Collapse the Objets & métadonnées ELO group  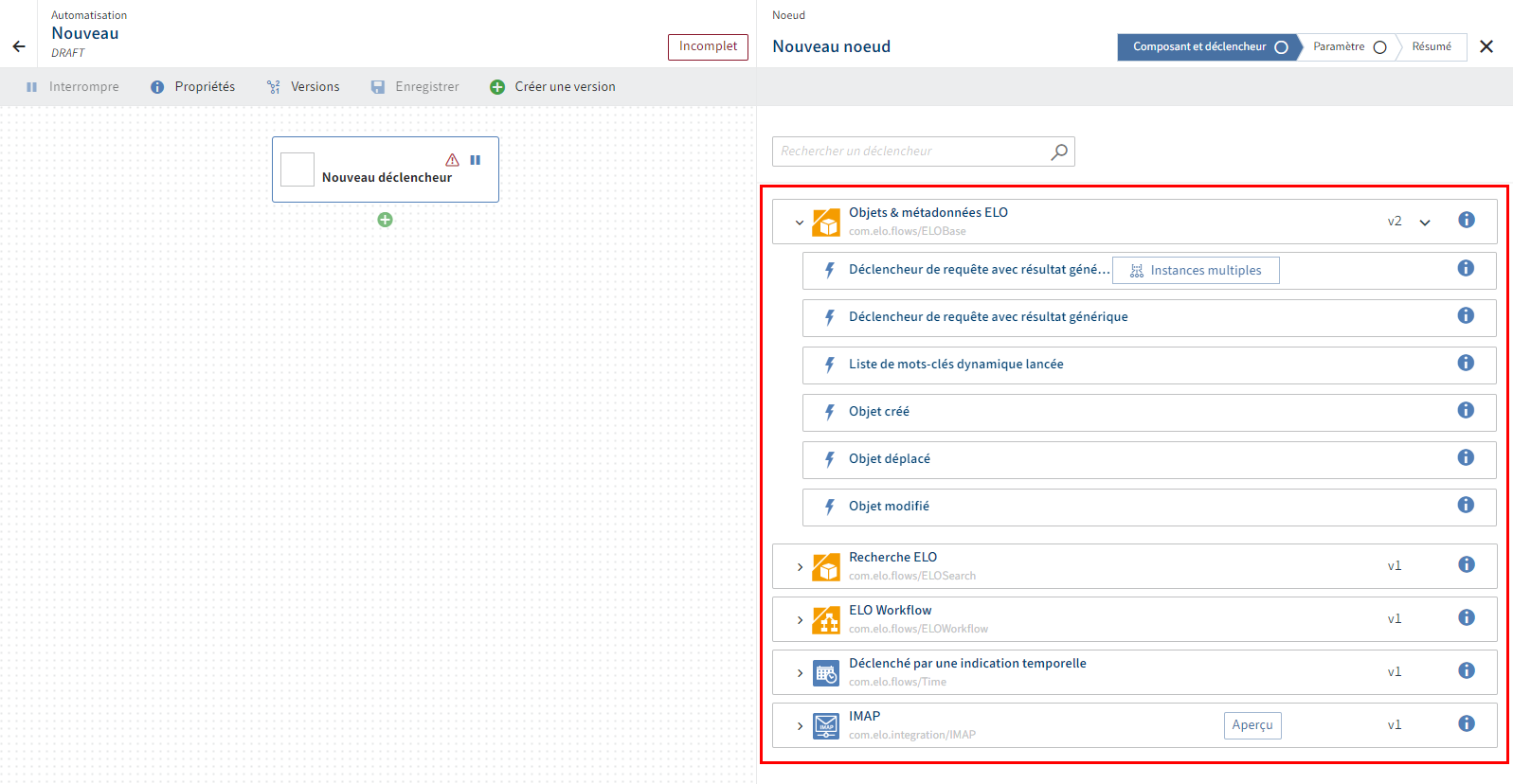click(800, 223)
